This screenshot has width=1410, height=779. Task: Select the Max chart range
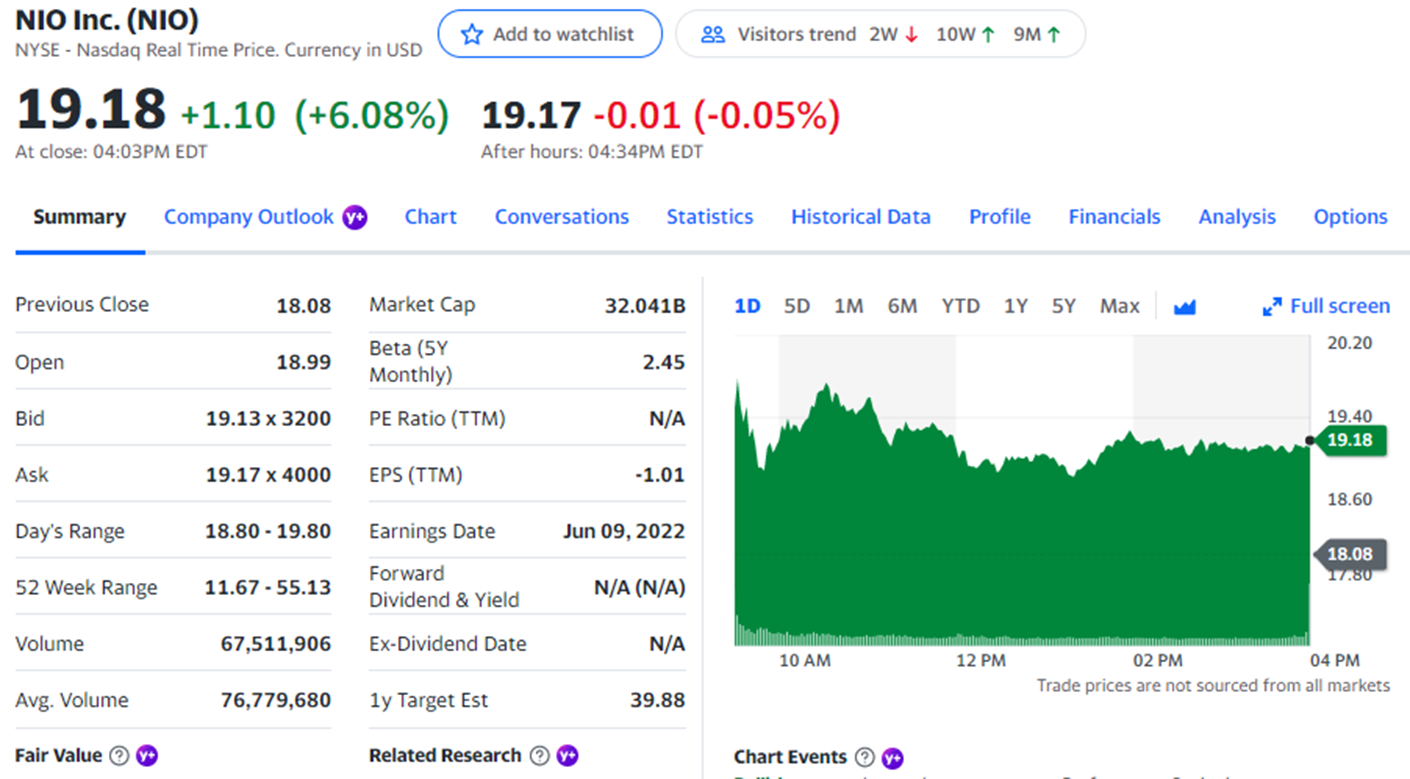[x=1119, y=306]
